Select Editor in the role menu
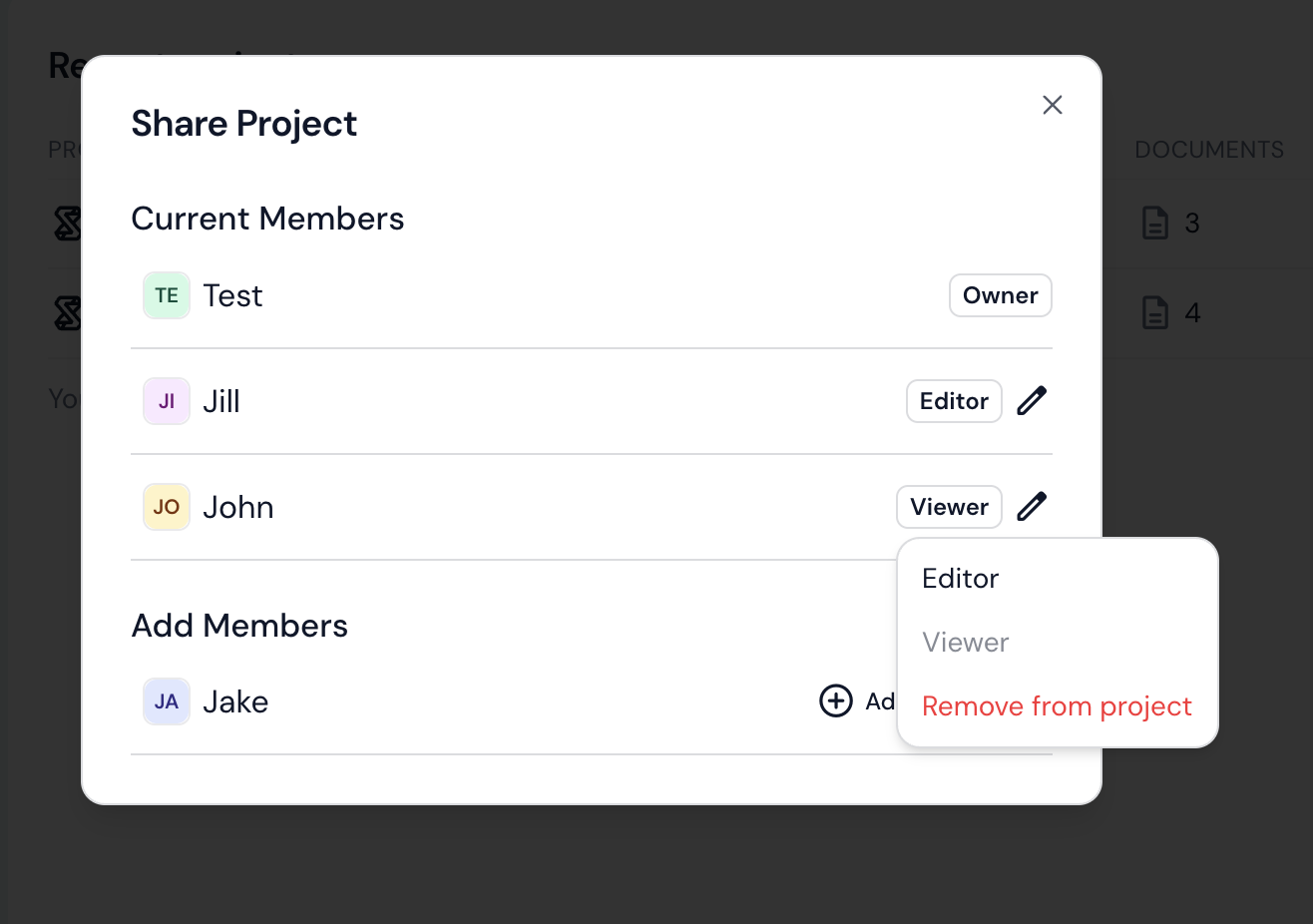This screenshot has height=924, width=1313. pyautogui.click(x=960, y=579)
